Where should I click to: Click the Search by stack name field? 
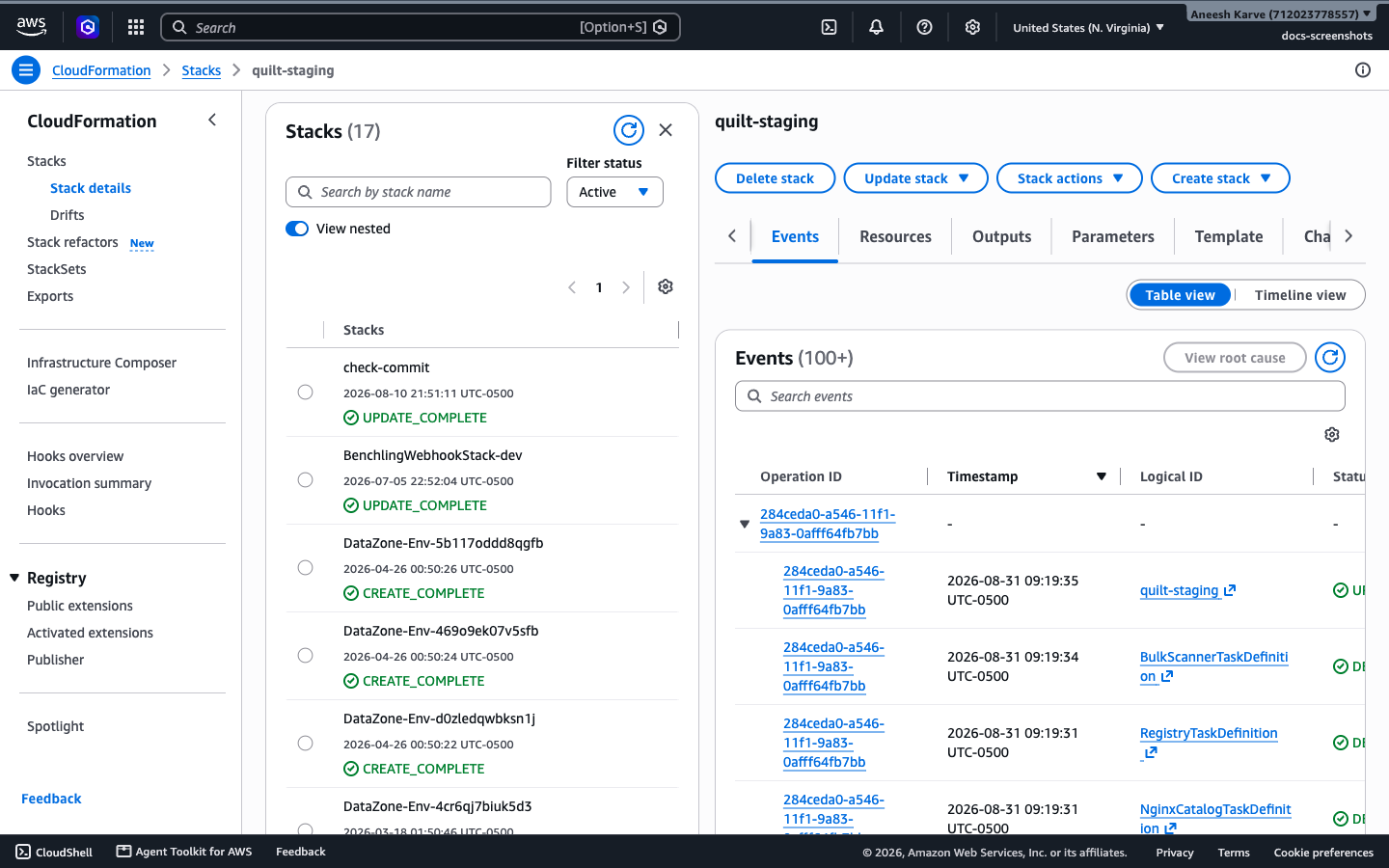pyautogui.click(x=419, y=192)
